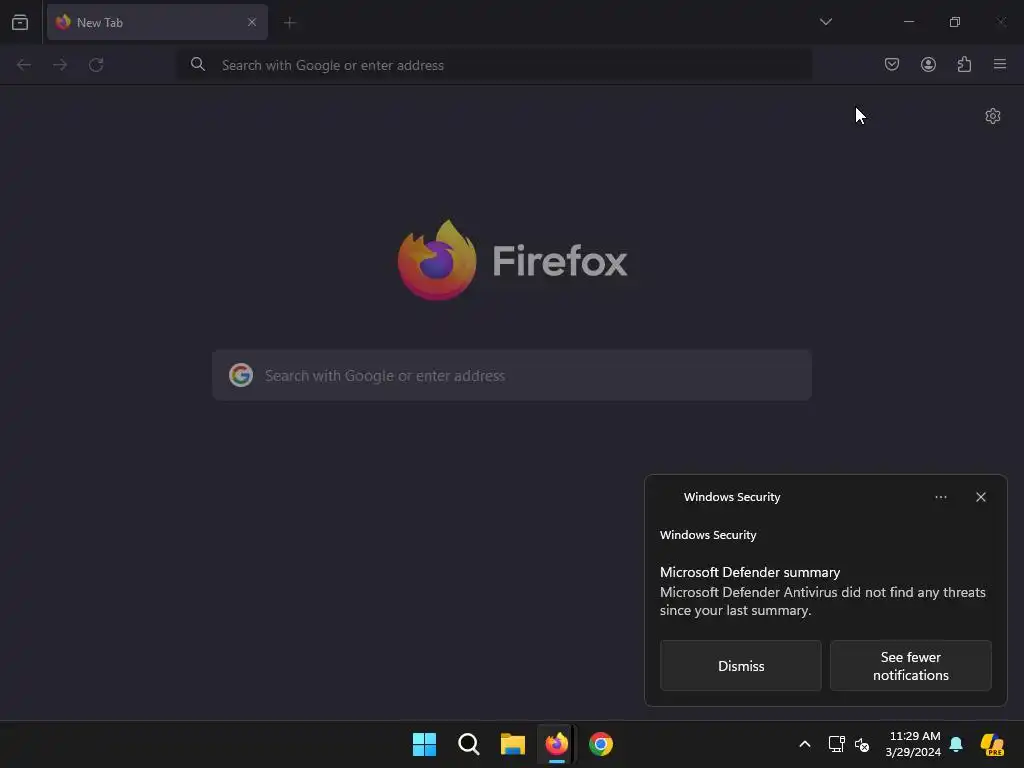Open File Explorer from taskbar
1024x768 pixels.
[x=513, y=744]
